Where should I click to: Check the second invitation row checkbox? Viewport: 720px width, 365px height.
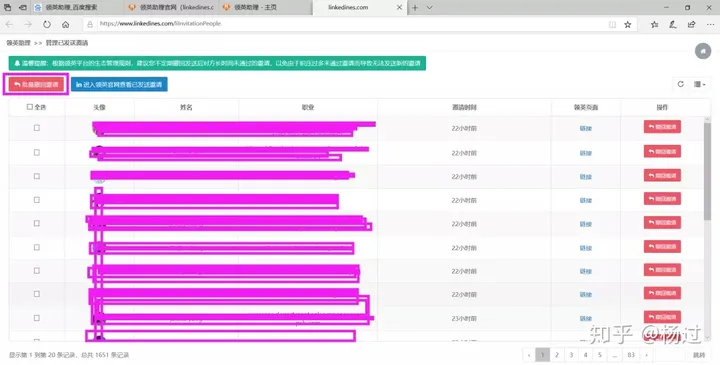click(x=37, y=152)
